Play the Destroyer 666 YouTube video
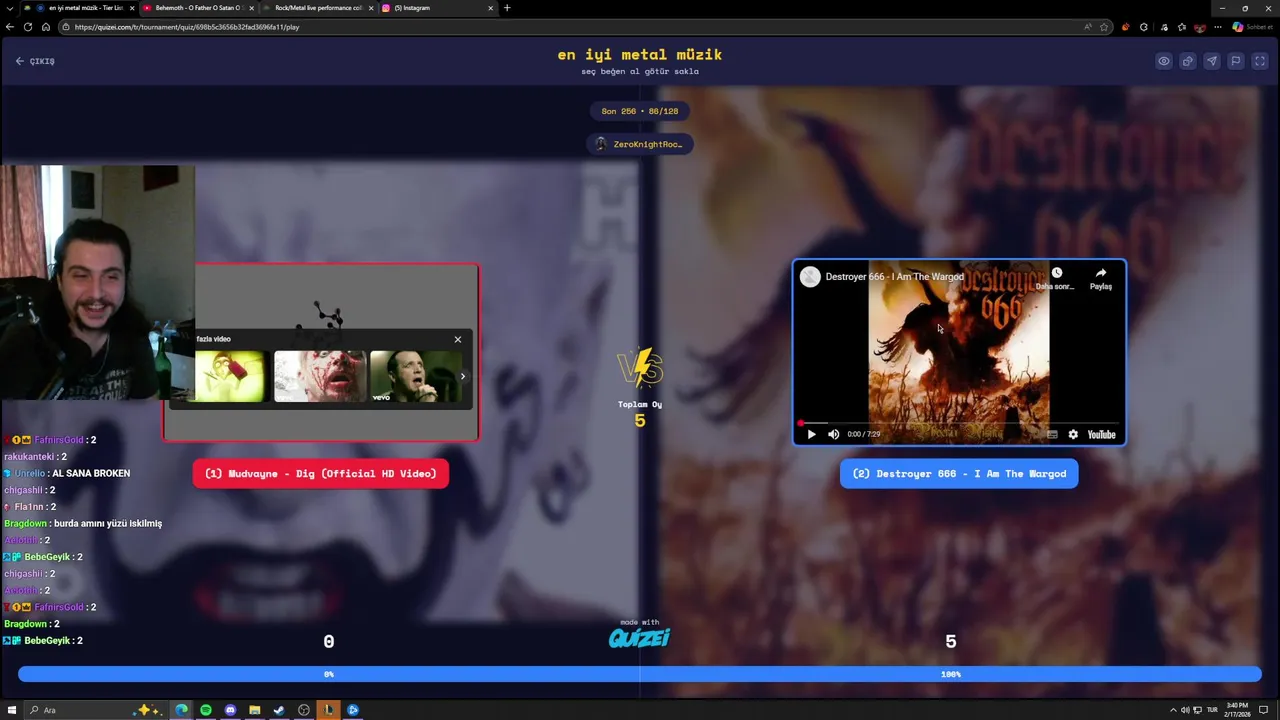The height and width of the screenshot is (720, 1280). tap(811, 434)
